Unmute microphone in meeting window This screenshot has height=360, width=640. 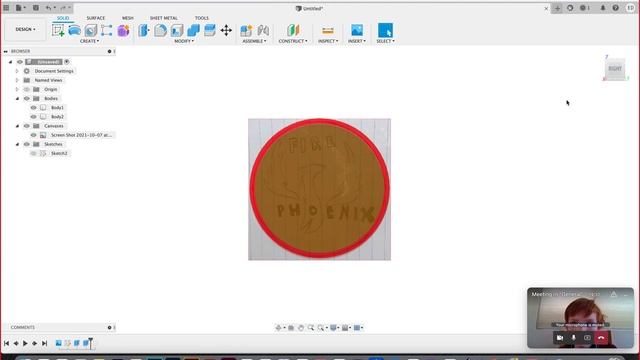pyautogui.click(x=573, y=338)
